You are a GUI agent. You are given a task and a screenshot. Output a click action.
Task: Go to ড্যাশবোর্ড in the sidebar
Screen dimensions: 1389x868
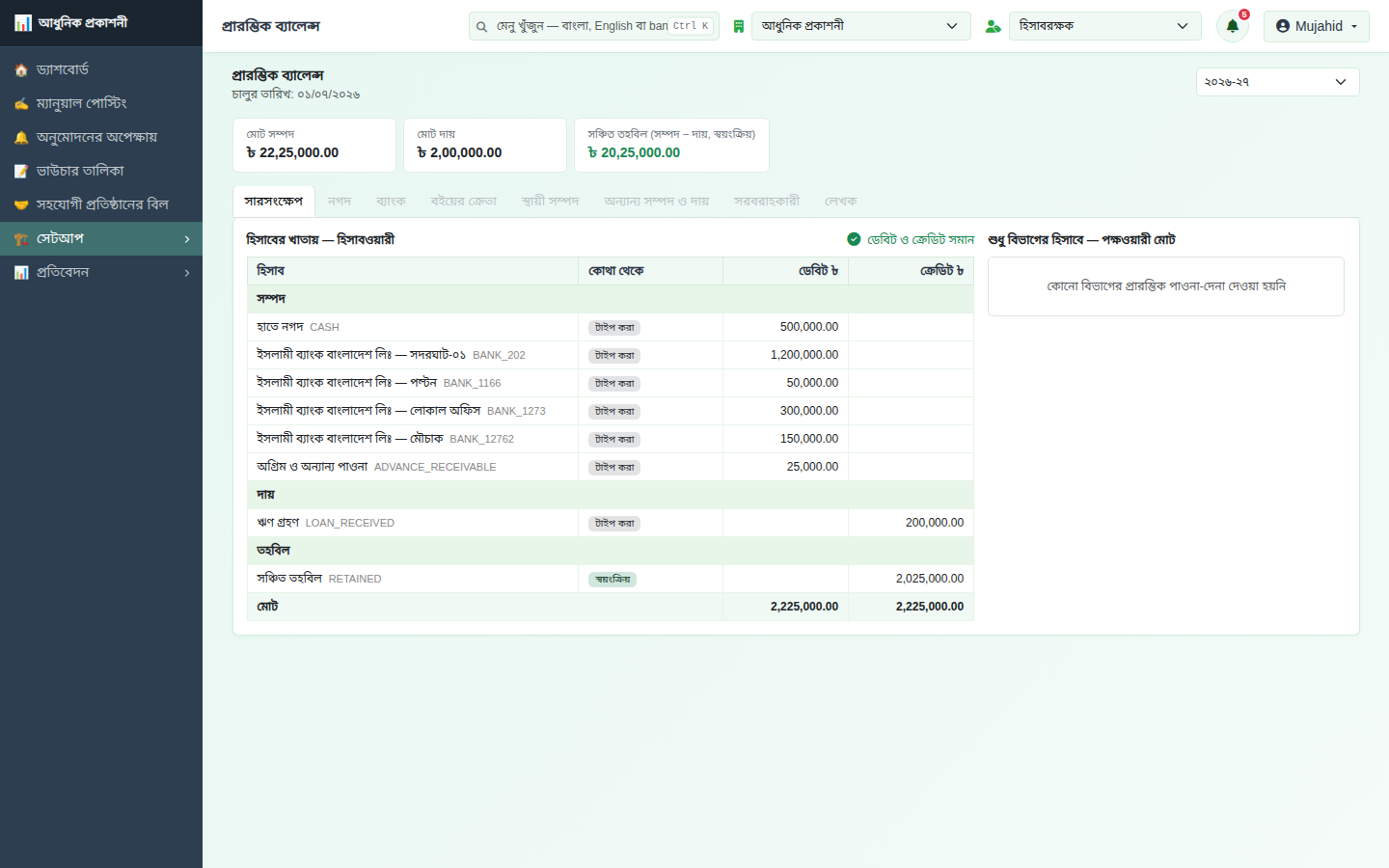[101, 69]
